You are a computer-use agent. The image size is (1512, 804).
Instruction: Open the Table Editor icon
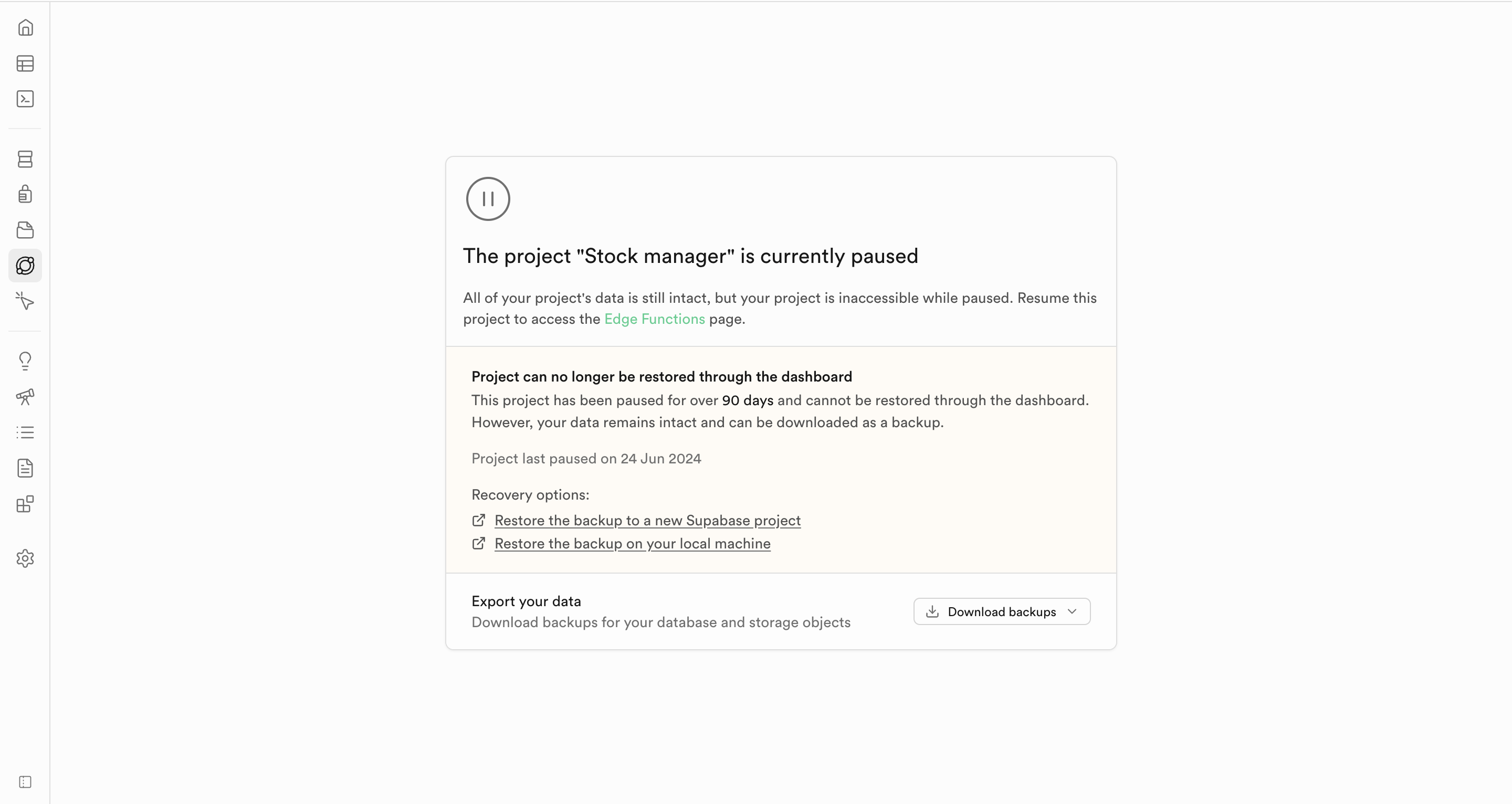(x=25, y=64)
